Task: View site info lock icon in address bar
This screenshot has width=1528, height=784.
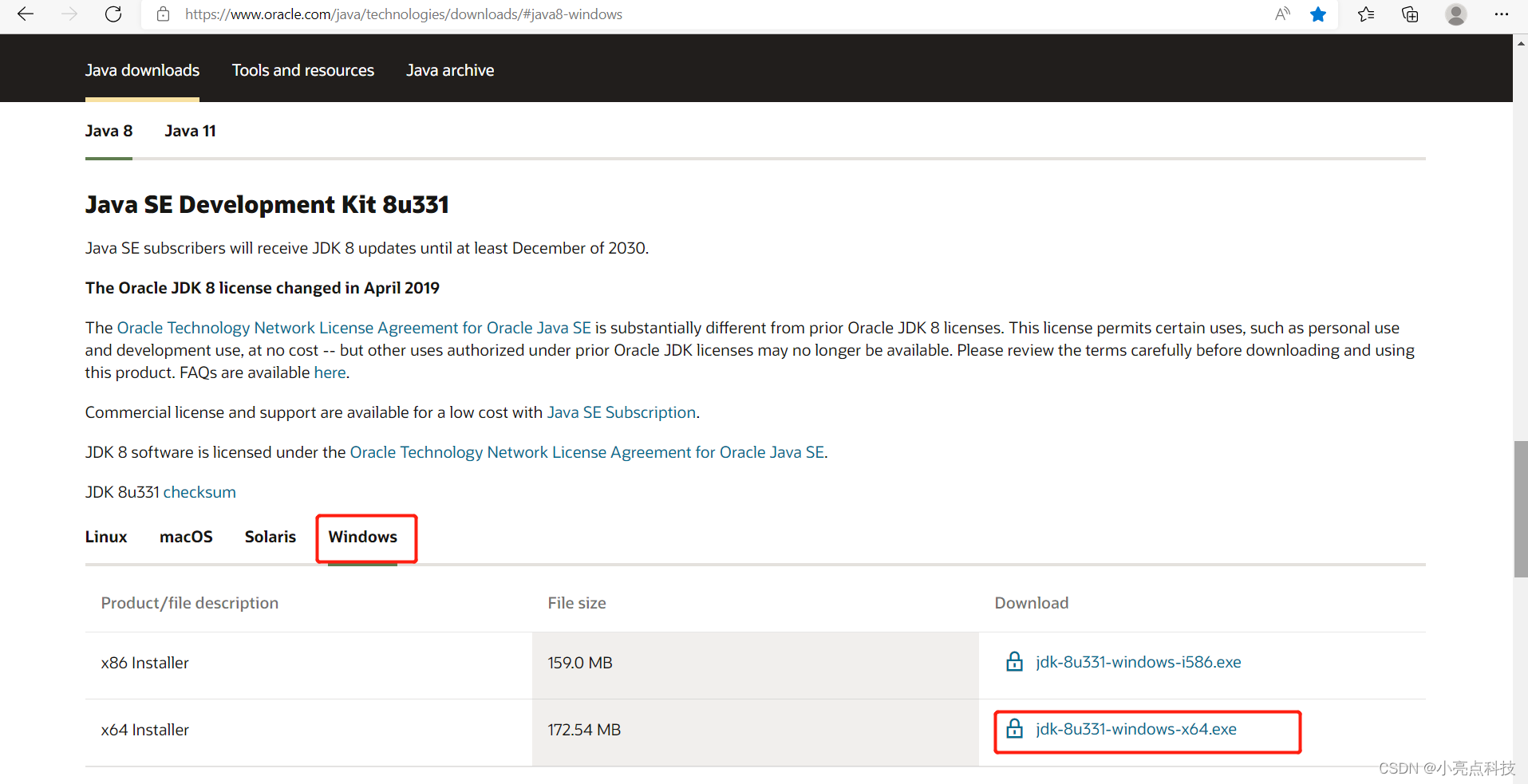Action: tap(164, 14)
